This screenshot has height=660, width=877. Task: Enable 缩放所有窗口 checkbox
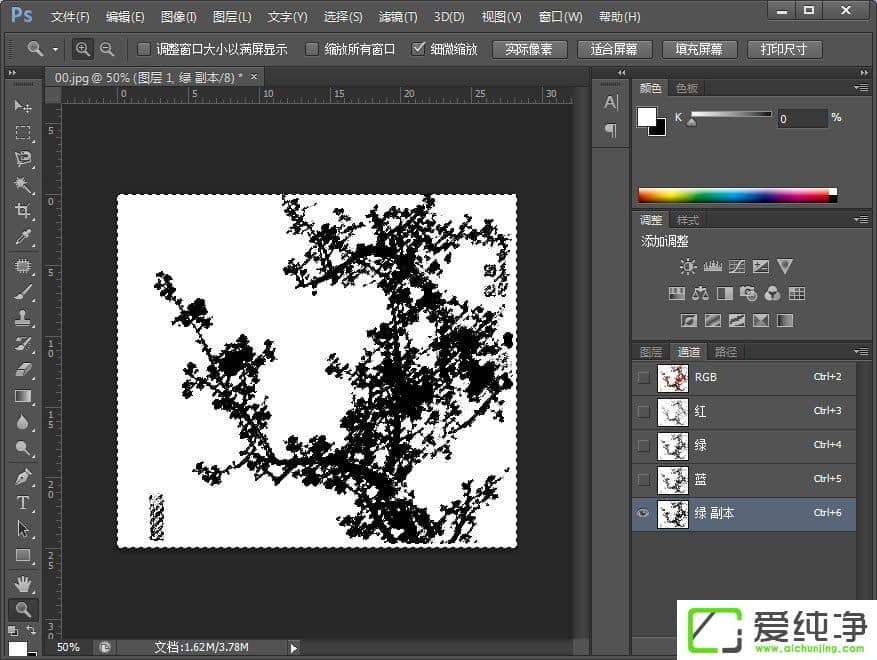click(x=312, y=49)
